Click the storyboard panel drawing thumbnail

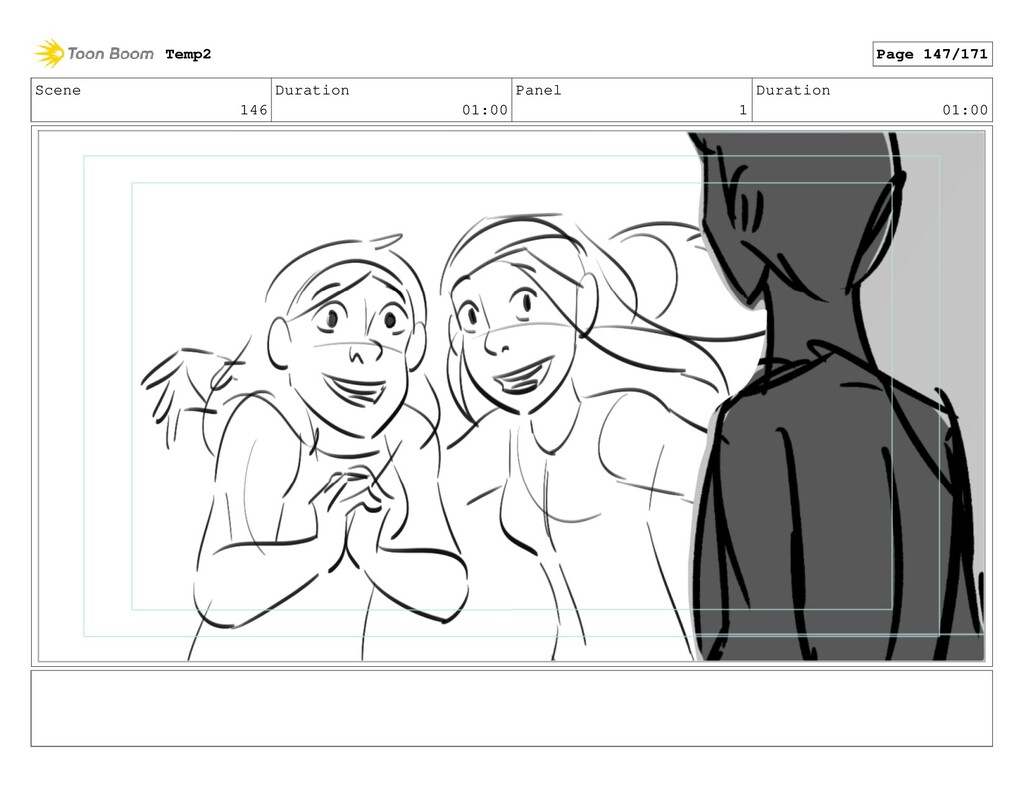511,396
